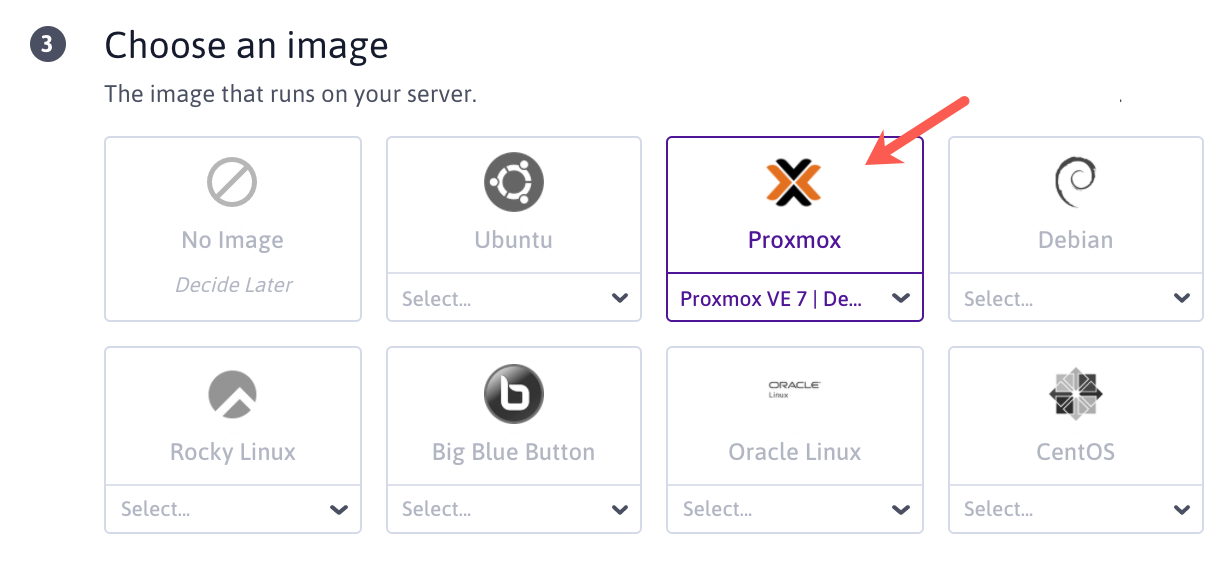This screenshot has width=1226, height=562.
Task: Select the Oracle Linux logo
Action: point(794,388)
